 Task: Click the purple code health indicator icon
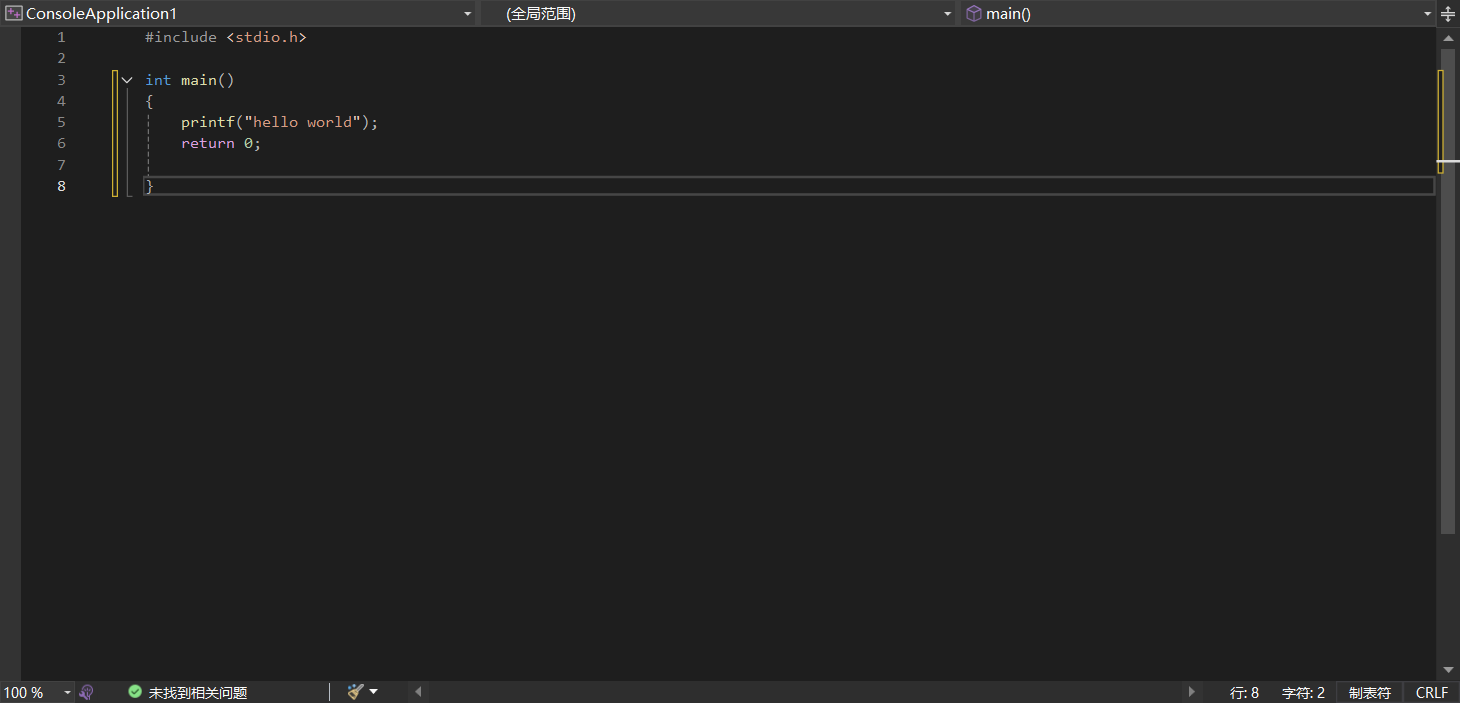[87, 692]
